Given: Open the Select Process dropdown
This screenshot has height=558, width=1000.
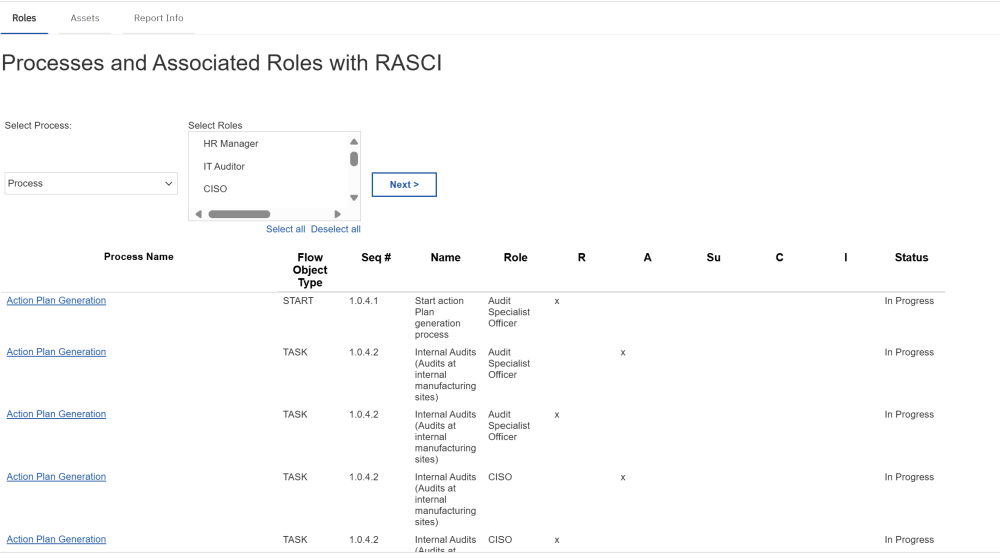Looking at the screenshot, I should click(x=91, y=183).
